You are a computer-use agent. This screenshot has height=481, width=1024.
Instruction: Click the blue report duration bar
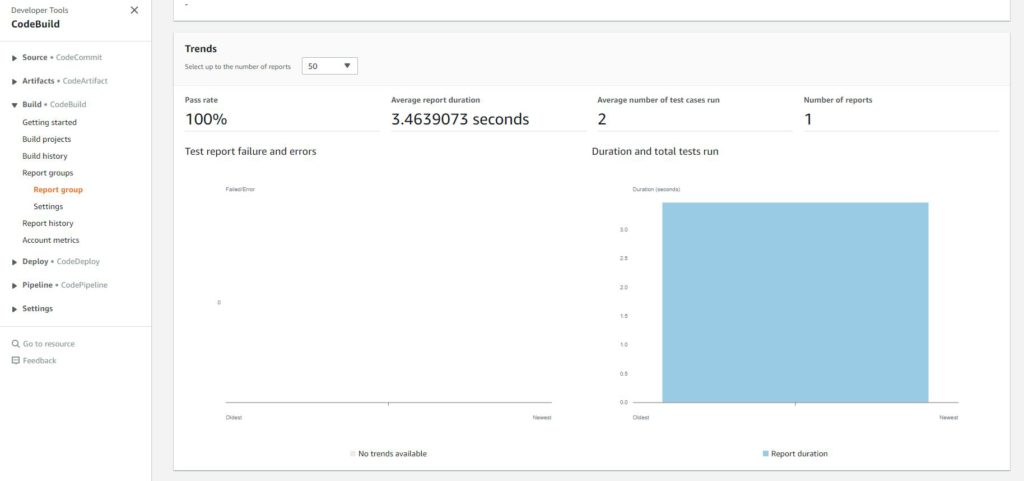(x=795, y=302)
